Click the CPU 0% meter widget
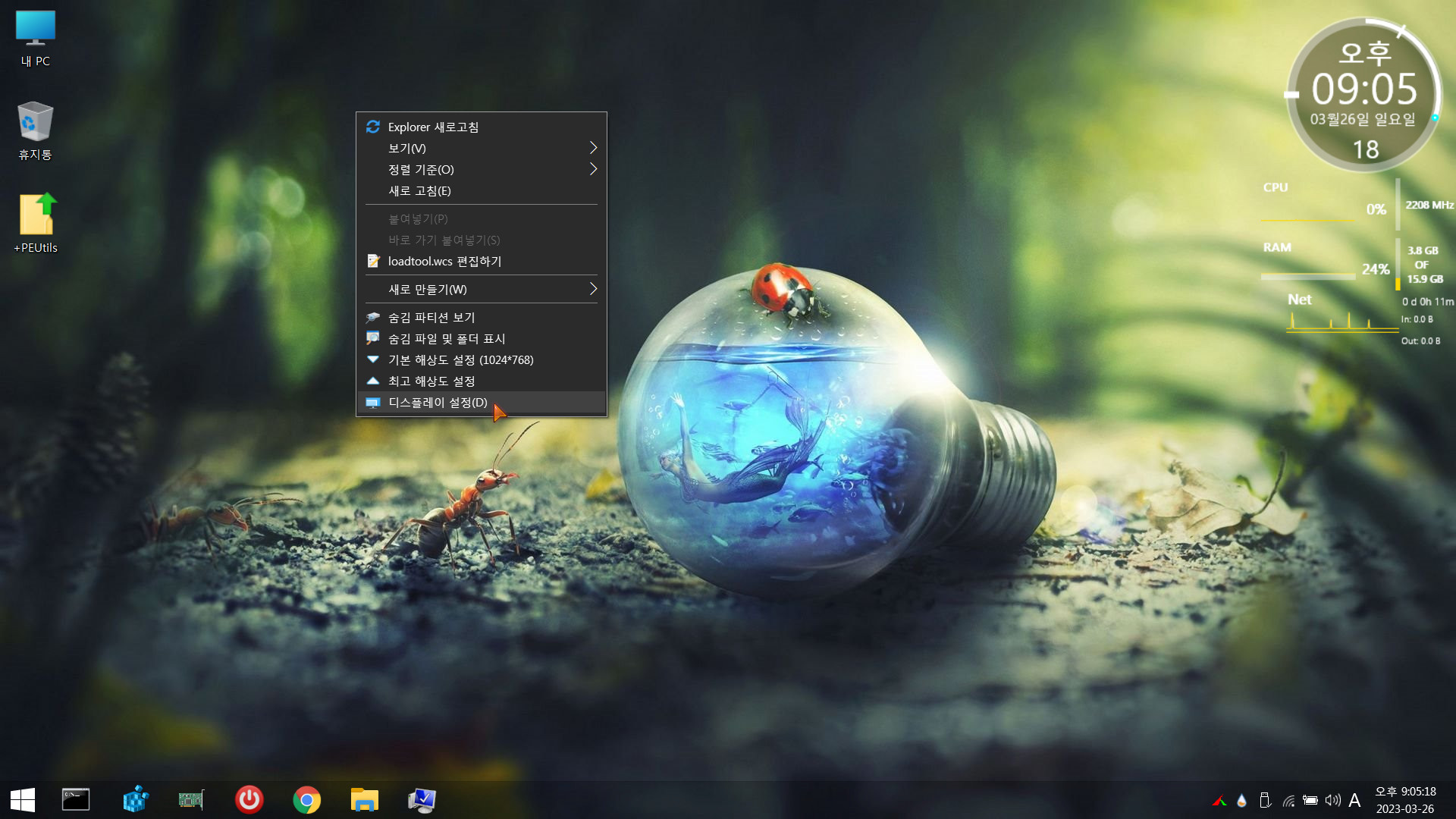1456x819 pixels. [x=1325, y=202]
